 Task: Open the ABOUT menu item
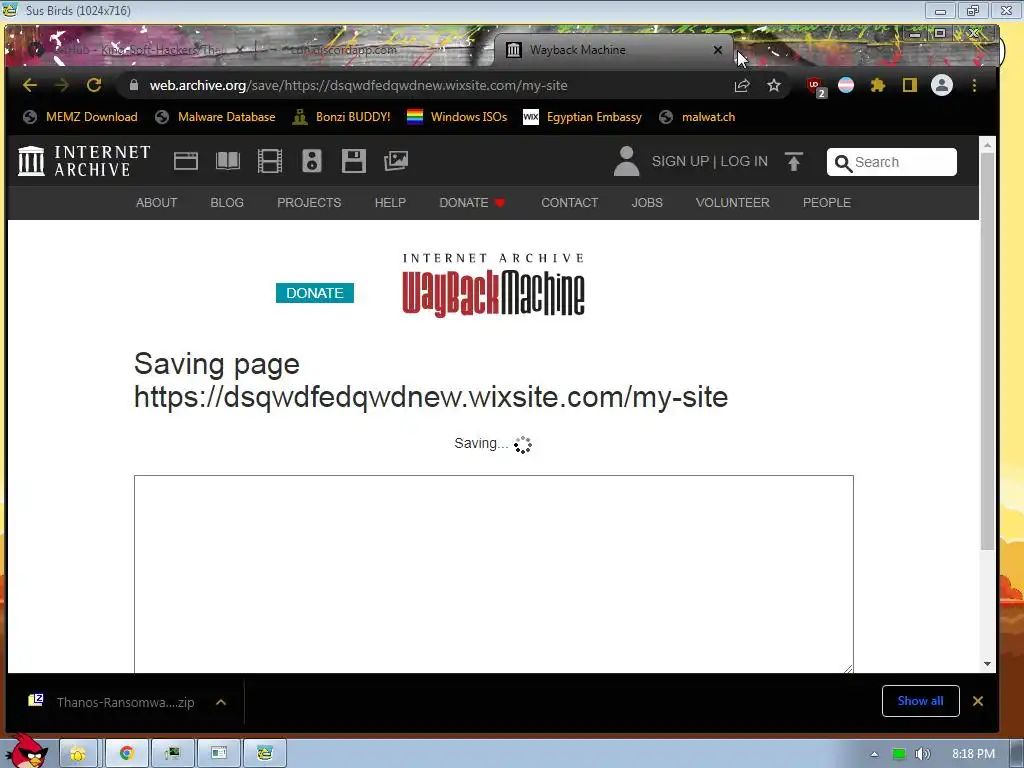click(156, 202)
